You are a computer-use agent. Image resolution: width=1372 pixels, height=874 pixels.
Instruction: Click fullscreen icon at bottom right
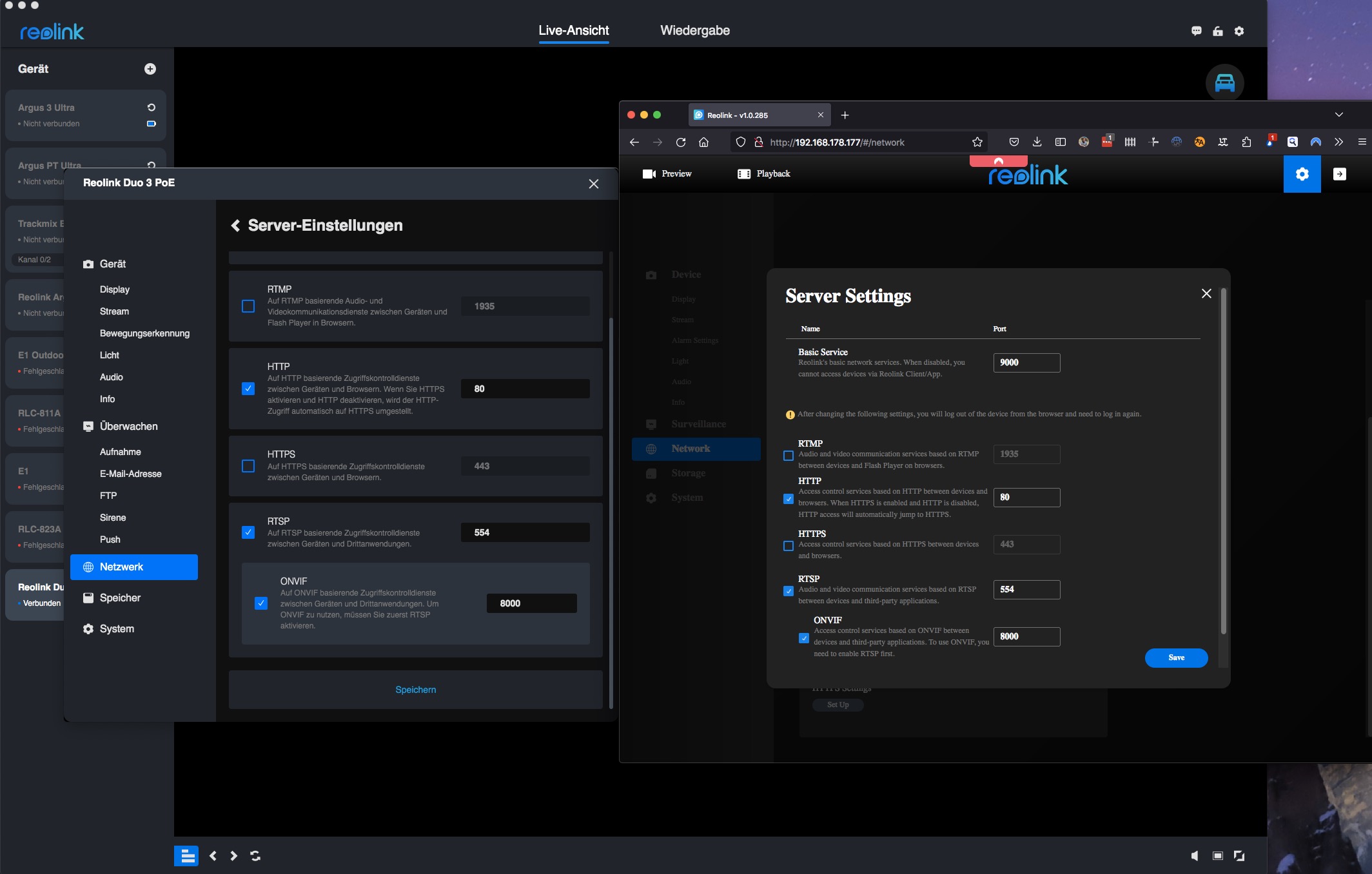point(1239,856)
